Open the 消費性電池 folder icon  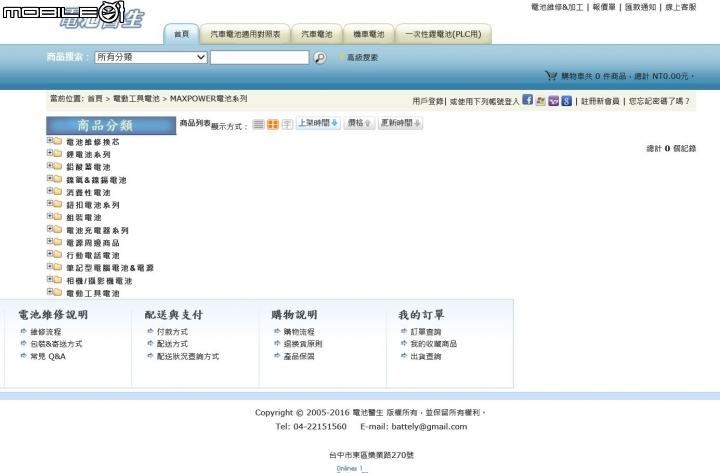point(58,191)
